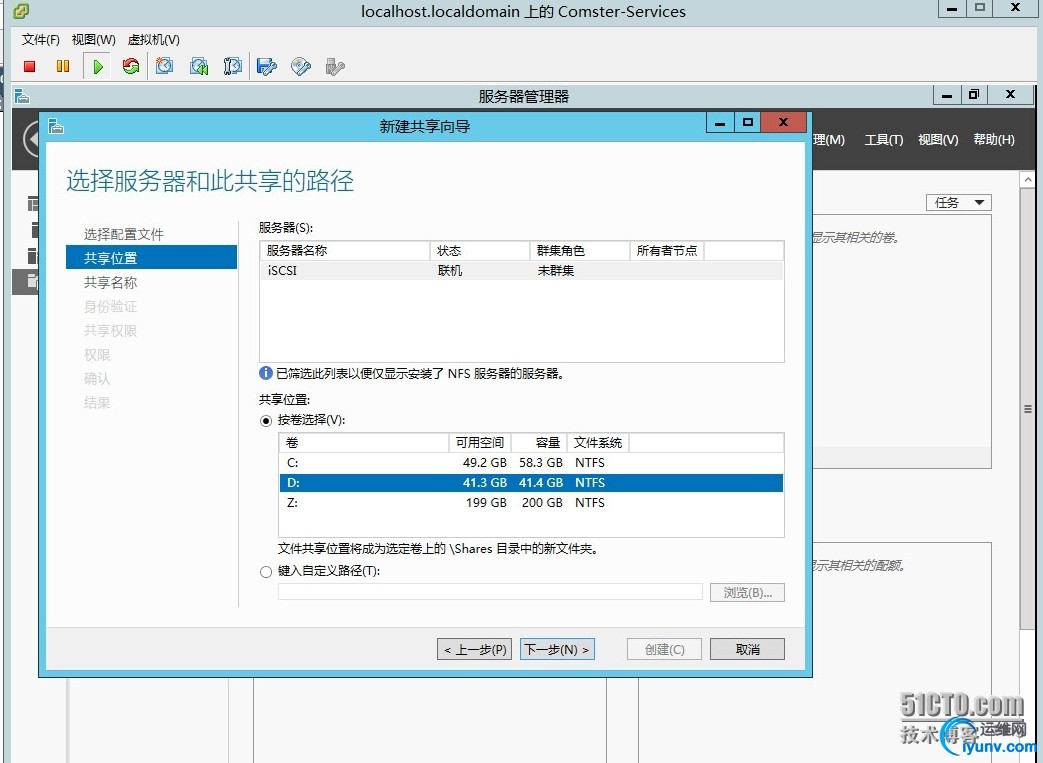
Task: Click the 58.3 GB capacity cell
Action: coord(541,463)
